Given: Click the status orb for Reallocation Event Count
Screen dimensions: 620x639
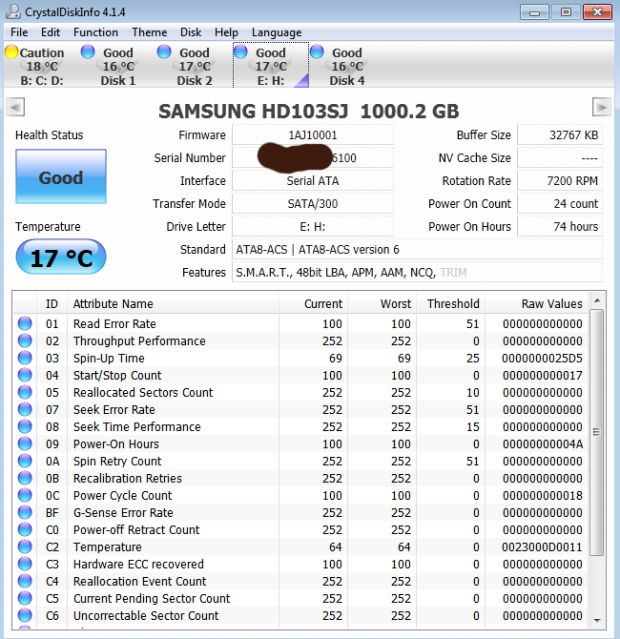Looking at the screenshot, I should point(25,581).
